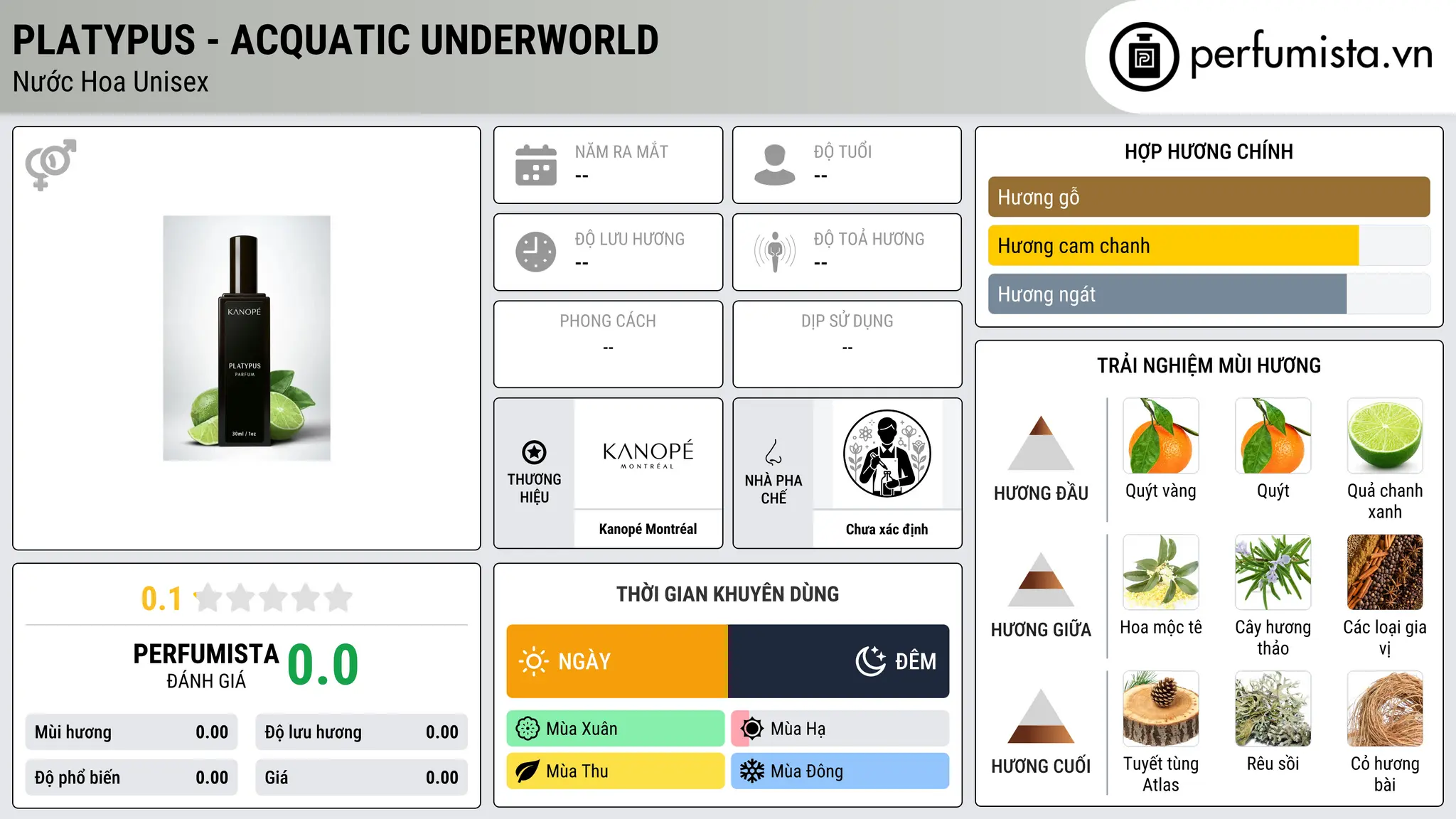The height and width of the screenshot is (819, 1456).
Task: Click the star badge icon above Thương hiệu
Action: [x=535, y=451]
